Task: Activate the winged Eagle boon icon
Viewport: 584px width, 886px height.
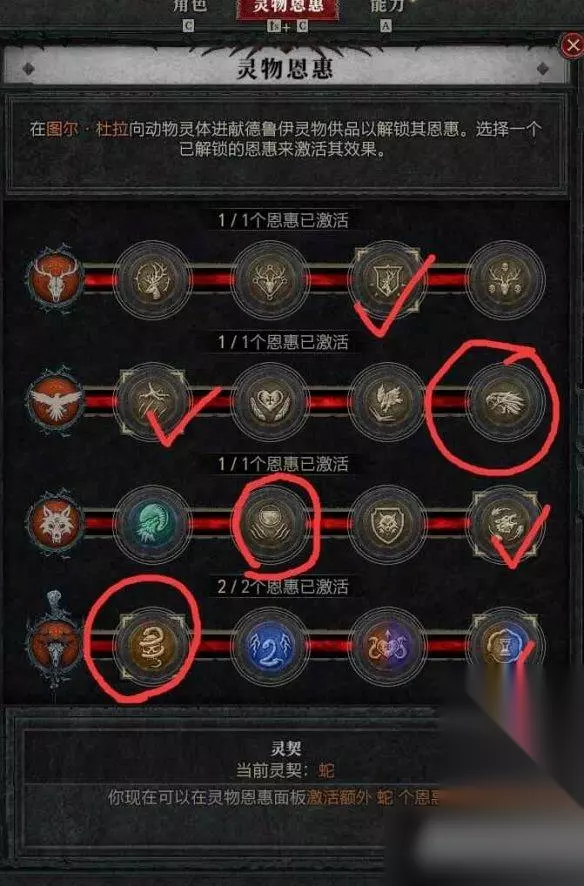Action: click(387, 402)
